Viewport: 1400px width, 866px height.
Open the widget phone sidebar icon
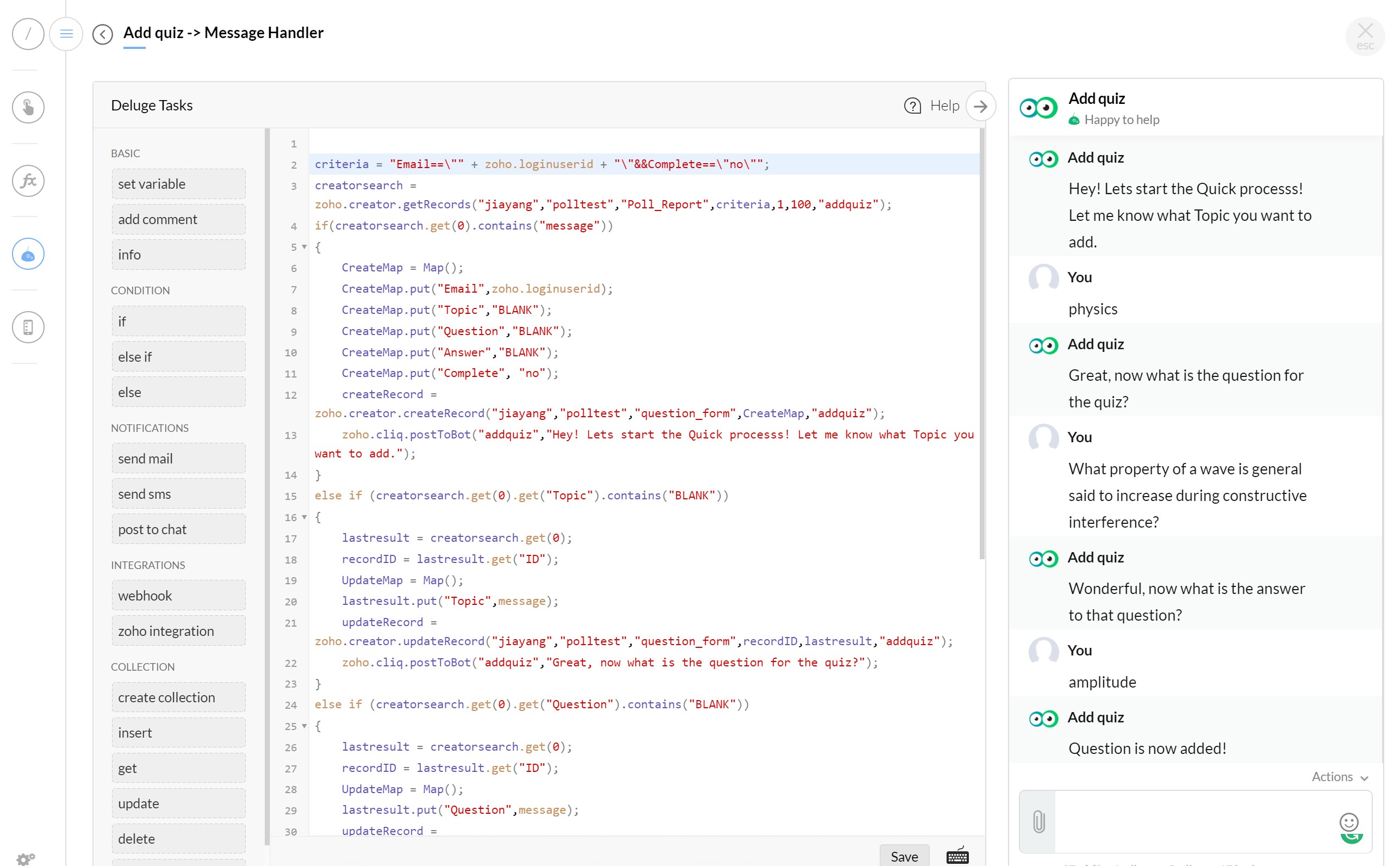pyautogui.click(x=28, y=327)
